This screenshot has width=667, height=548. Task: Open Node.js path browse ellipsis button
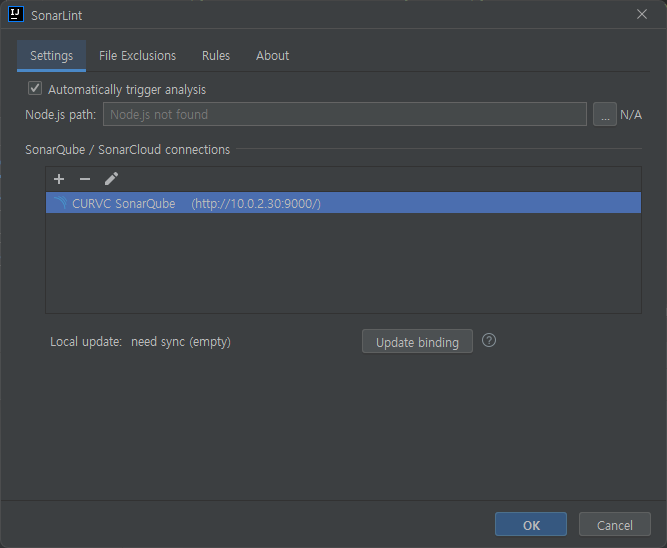pos(604,114)
